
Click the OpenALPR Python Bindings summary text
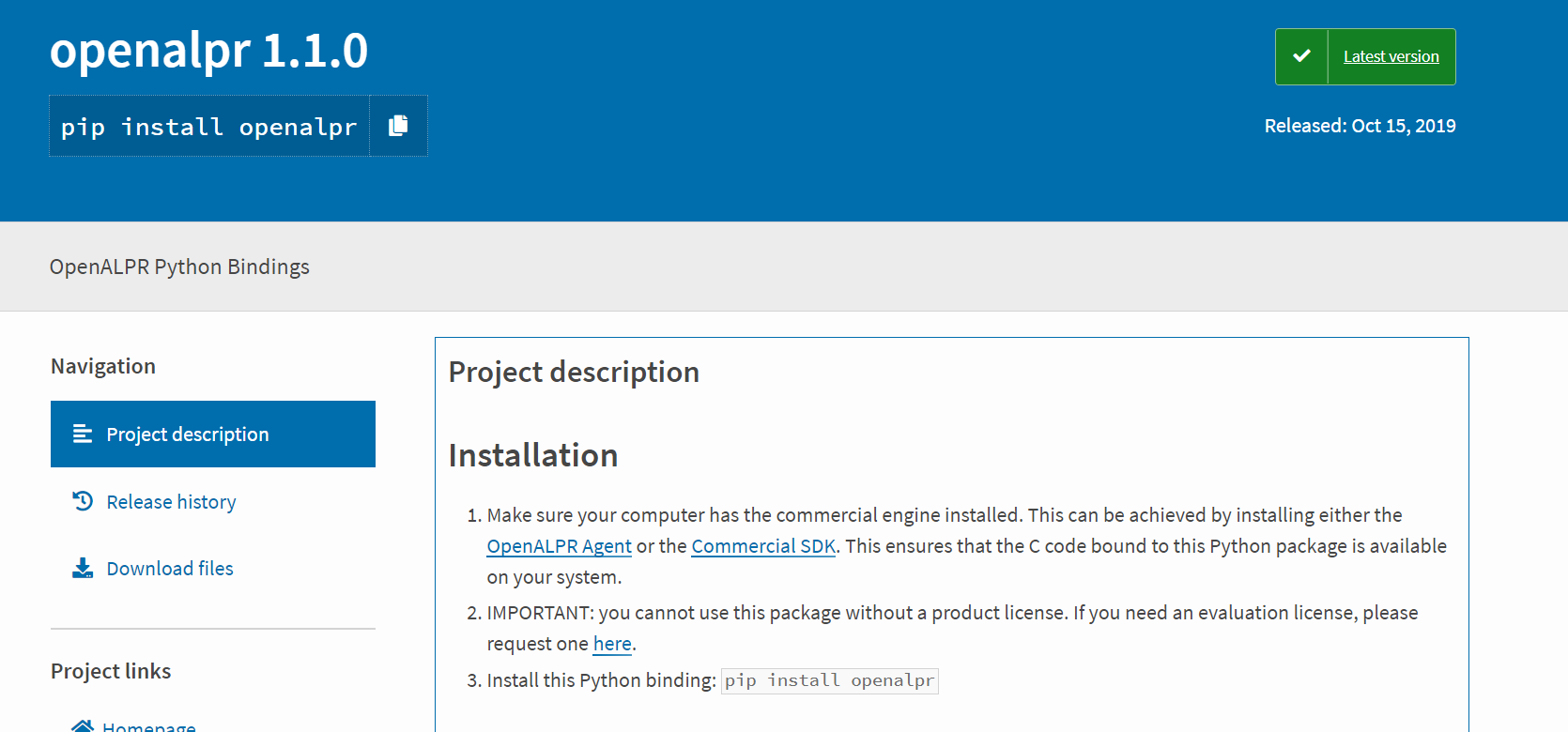[x=179, y=267]
